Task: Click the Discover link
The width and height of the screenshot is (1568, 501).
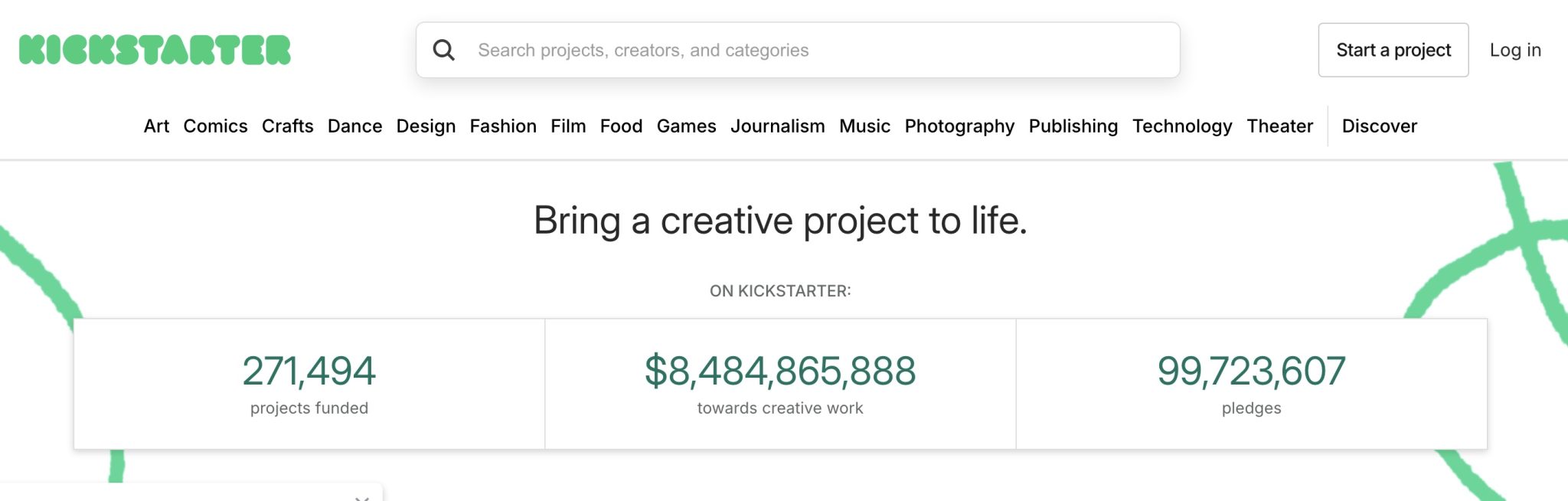Action: click(x=1379, y=126)
